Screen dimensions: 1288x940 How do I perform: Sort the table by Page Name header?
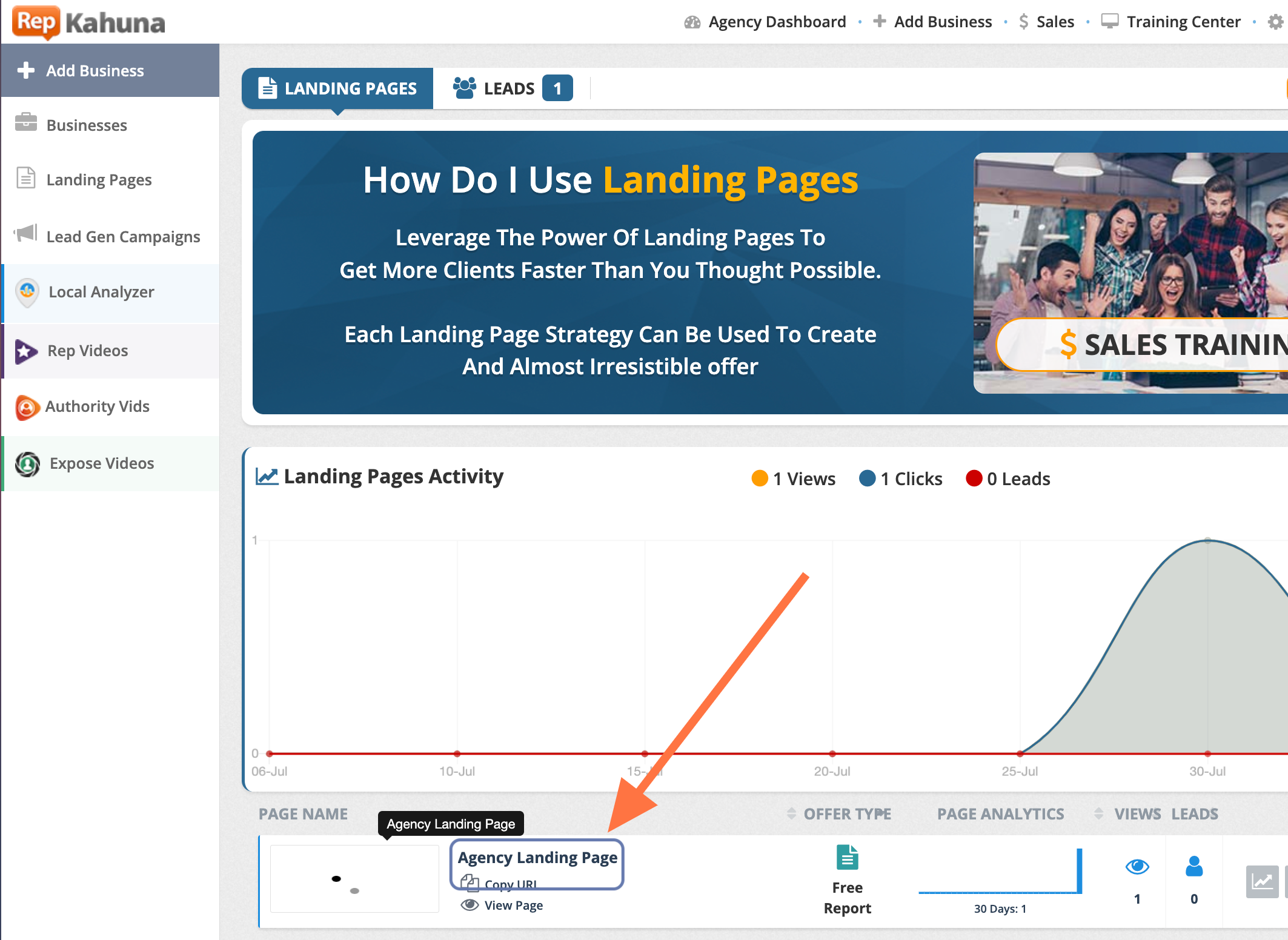click(x=303, y=813)
